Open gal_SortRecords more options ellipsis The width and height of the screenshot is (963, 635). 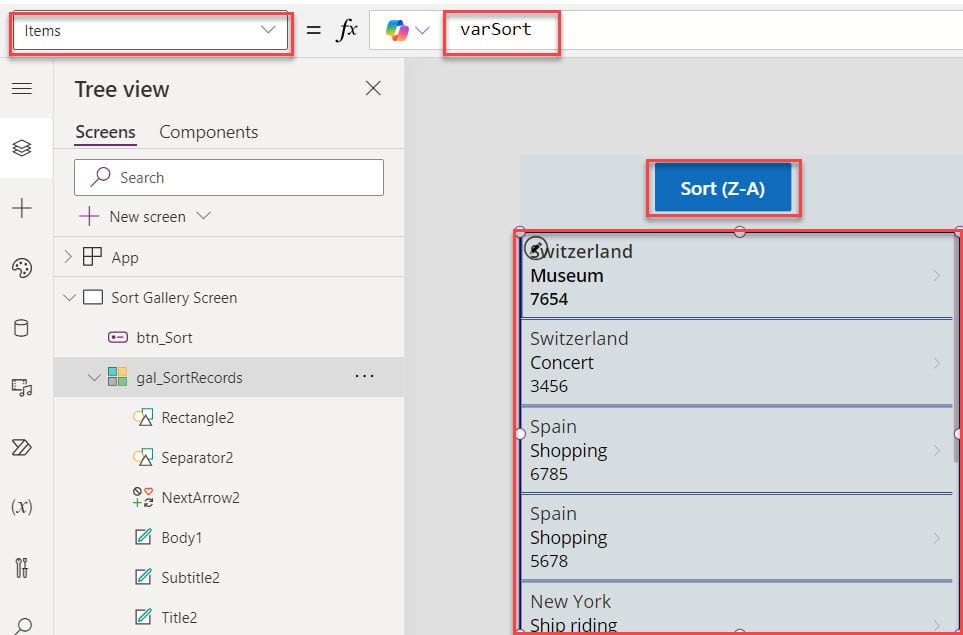pyautogui.click(x=365, y=376)
